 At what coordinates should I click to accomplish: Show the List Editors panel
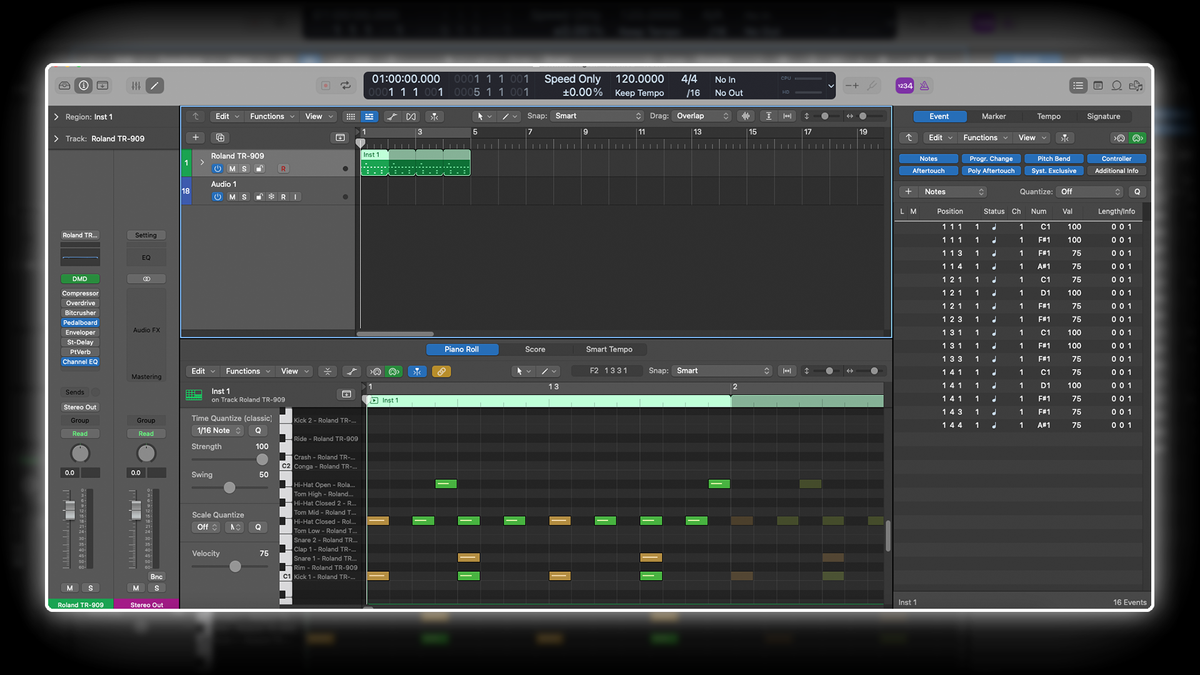(1078, 86)
